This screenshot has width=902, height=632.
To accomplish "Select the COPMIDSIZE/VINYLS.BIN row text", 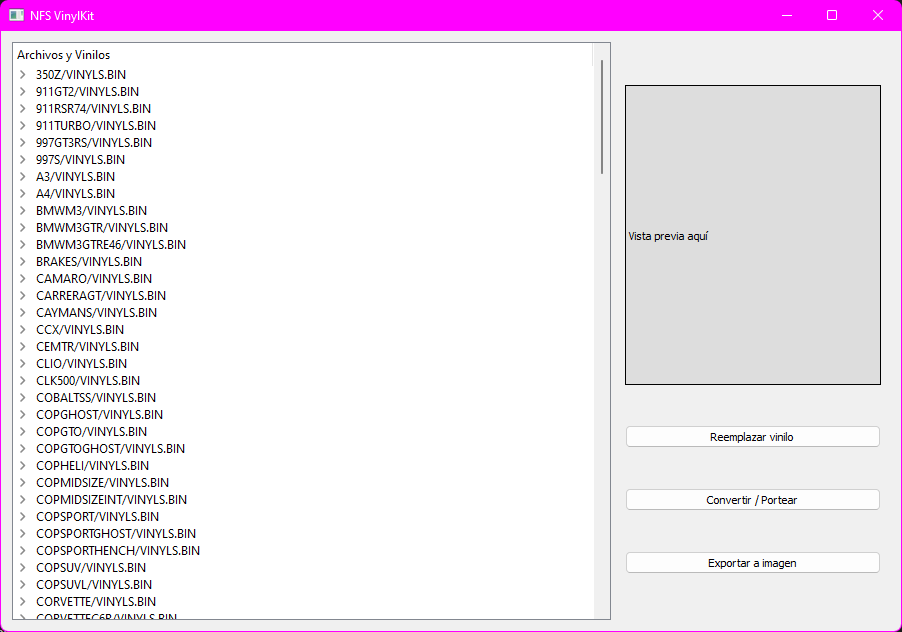I will coord(102,482).
